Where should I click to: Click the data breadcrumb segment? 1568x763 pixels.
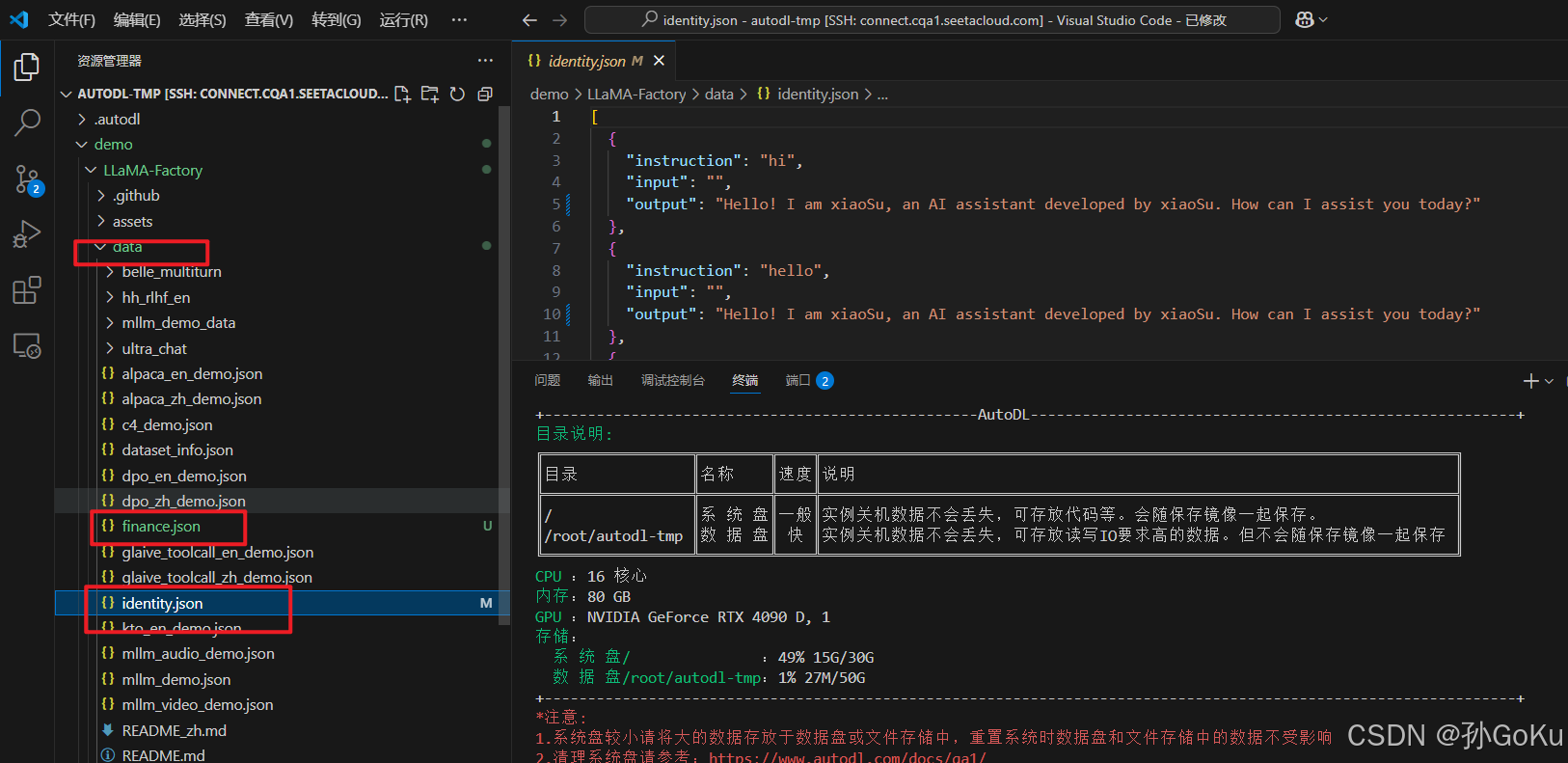tap(718, 94)
